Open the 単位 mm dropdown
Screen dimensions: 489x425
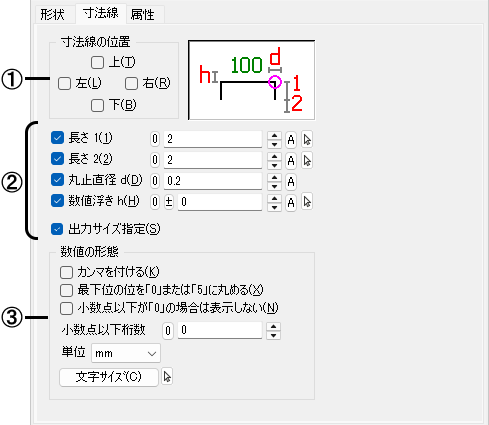(126, 353)
